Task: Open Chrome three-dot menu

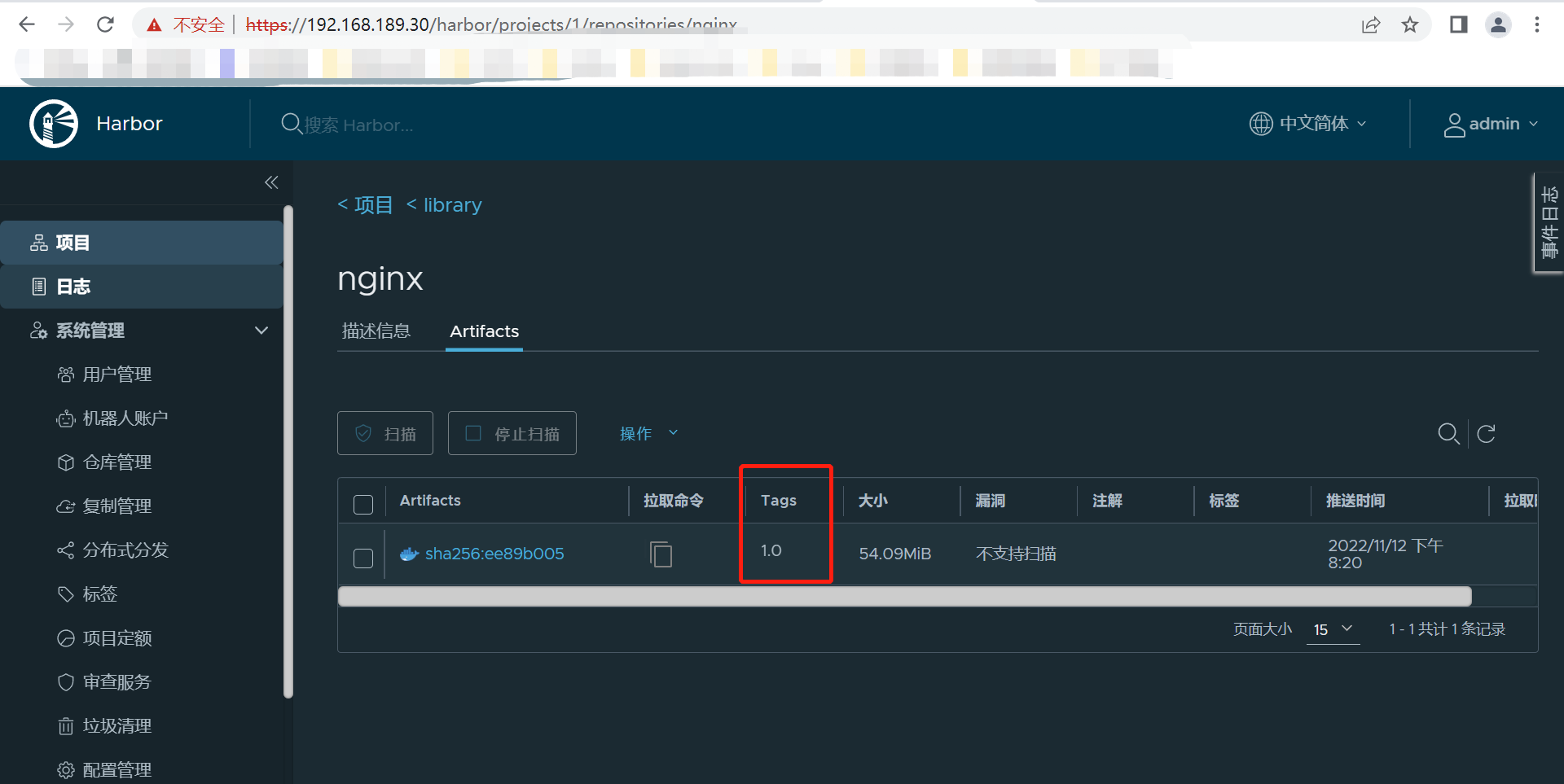Action: (x=1537, y=25)
